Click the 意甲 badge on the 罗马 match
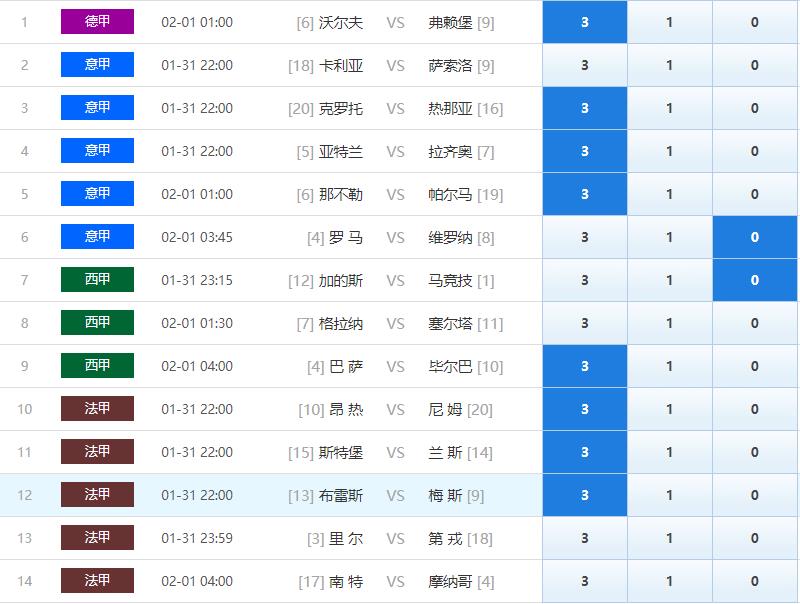This screenshot has width=800, height=604. (97, 237)
